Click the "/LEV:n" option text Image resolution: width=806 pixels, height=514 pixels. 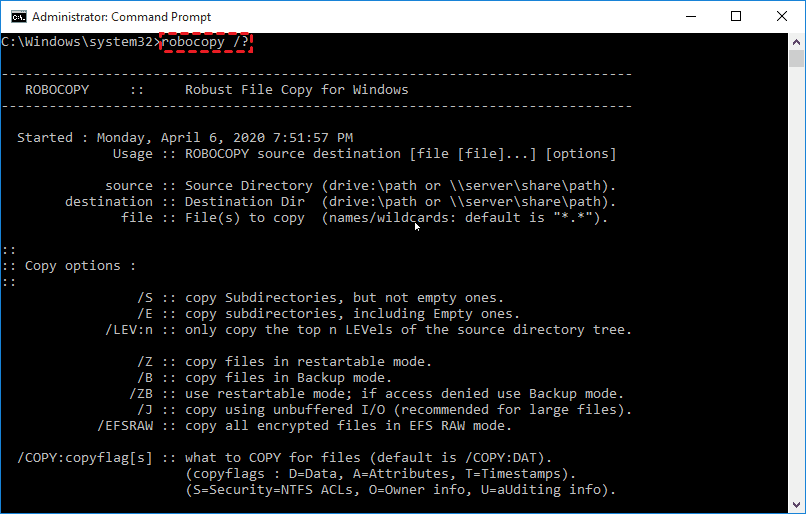click(129, 330)
